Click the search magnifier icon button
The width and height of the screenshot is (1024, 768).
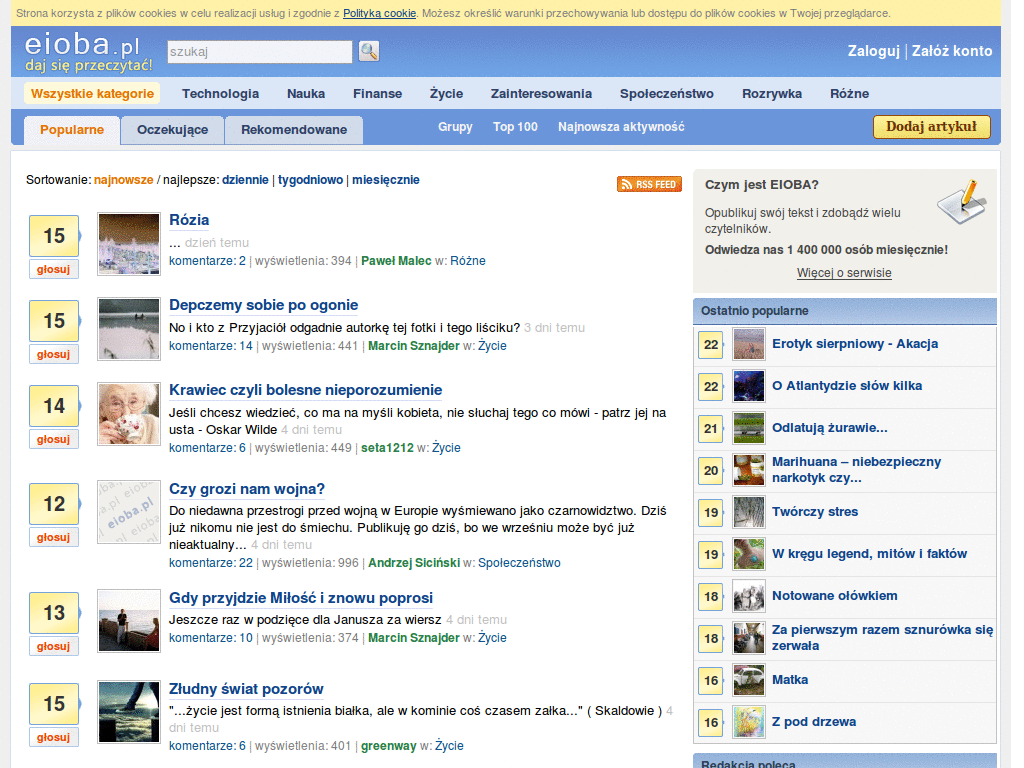click(368, 51)
